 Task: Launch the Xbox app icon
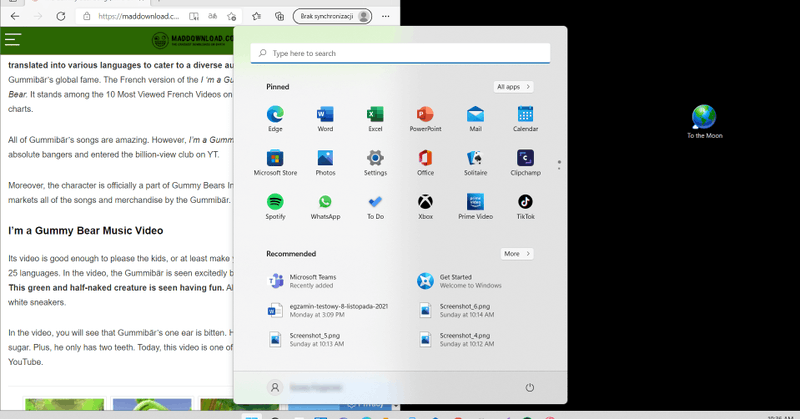pyautogui.click(x=425, y=207)
